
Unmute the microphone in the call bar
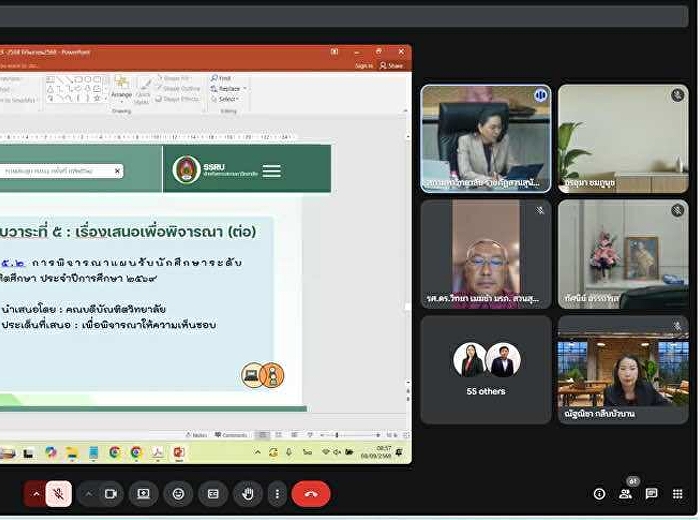(x=59, y=494)
